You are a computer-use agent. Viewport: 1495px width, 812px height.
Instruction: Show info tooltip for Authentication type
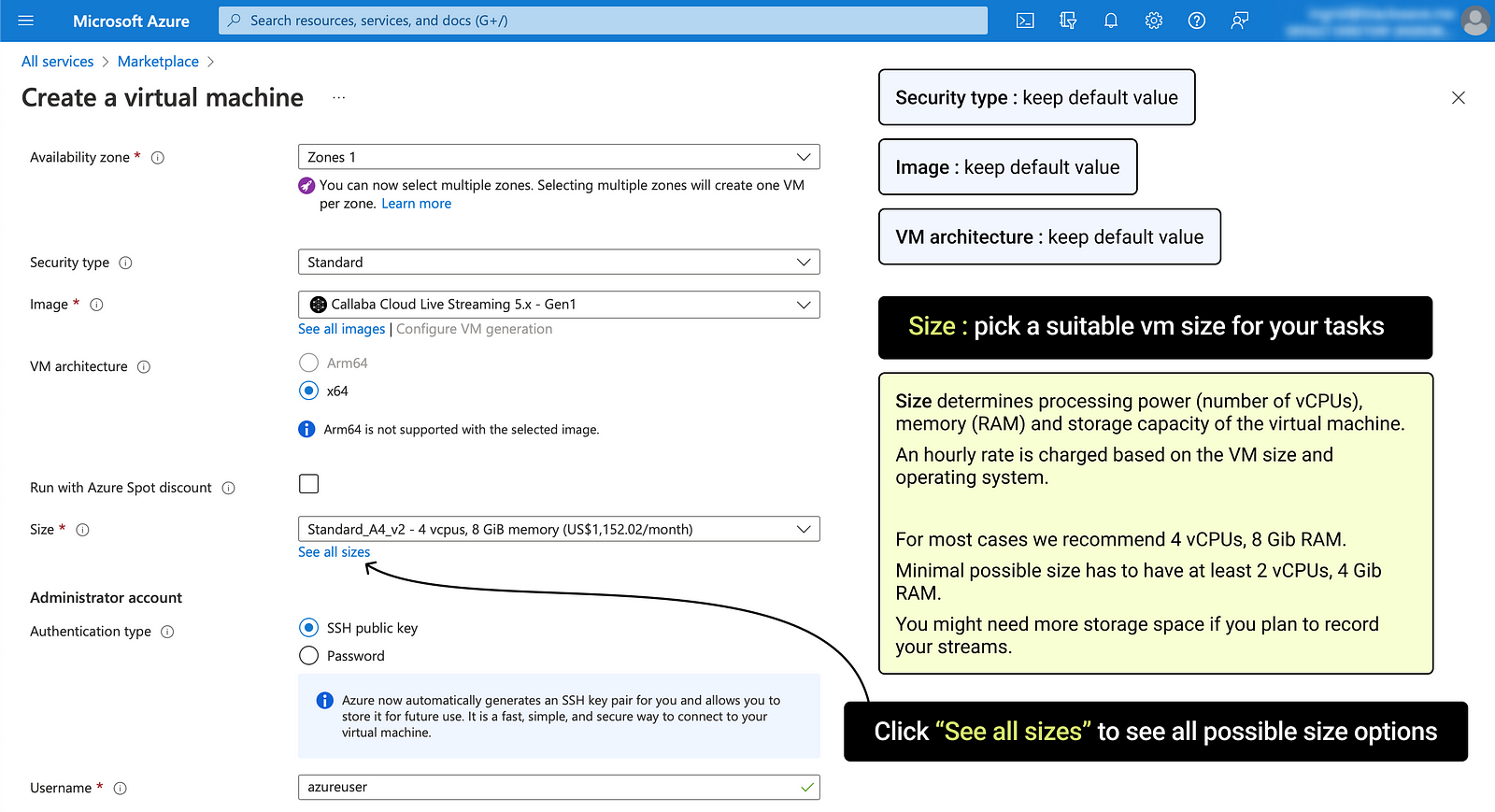tap(167, 632)
